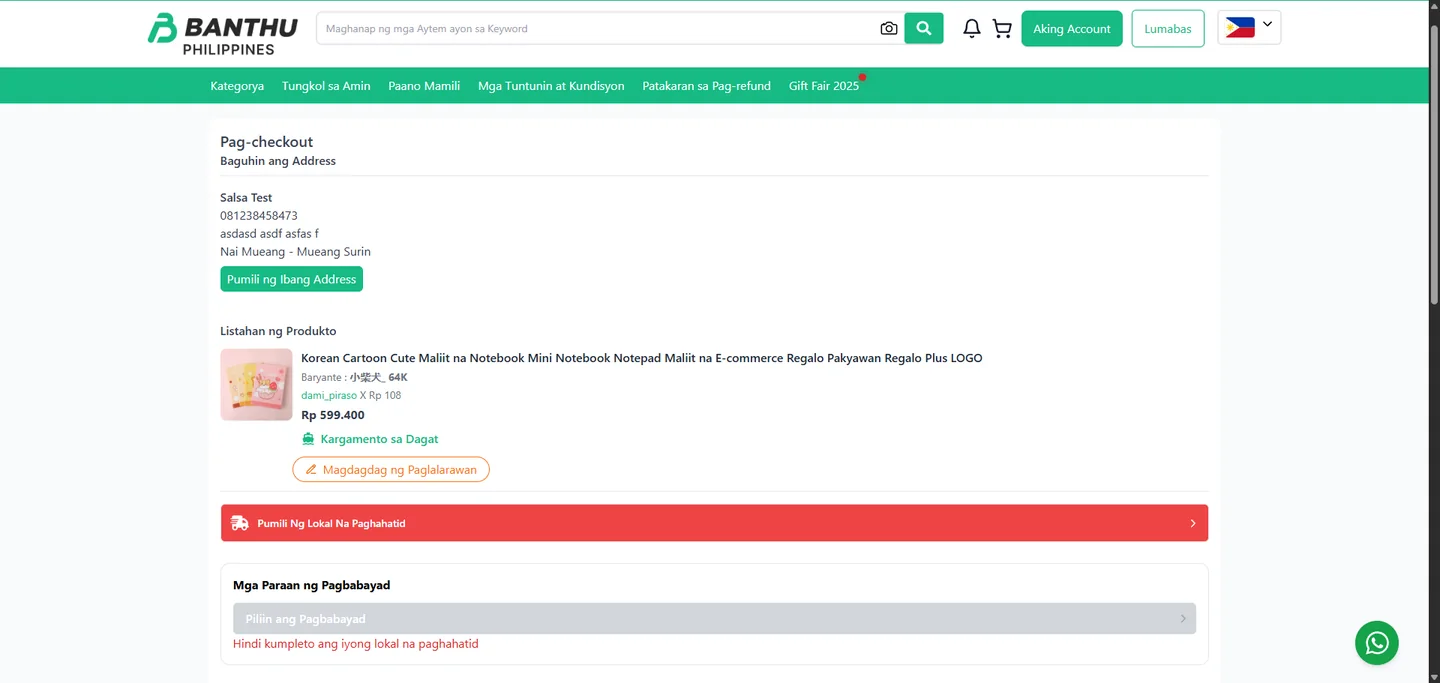Go to Tungkol sa Amin
This screenshot has height=683, width=1440.
326,86
